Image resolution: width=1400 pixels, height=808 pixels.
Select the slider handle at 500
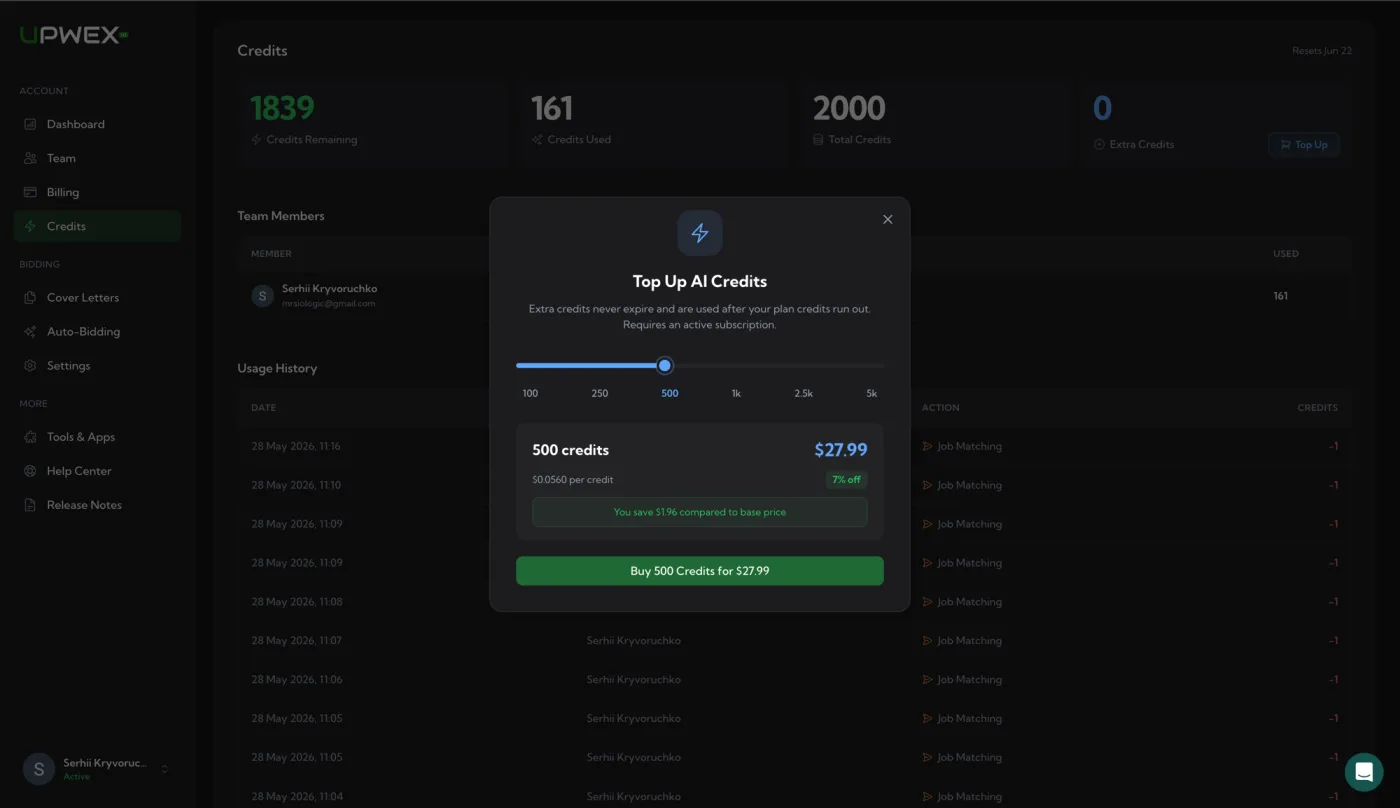pos(665,366)
